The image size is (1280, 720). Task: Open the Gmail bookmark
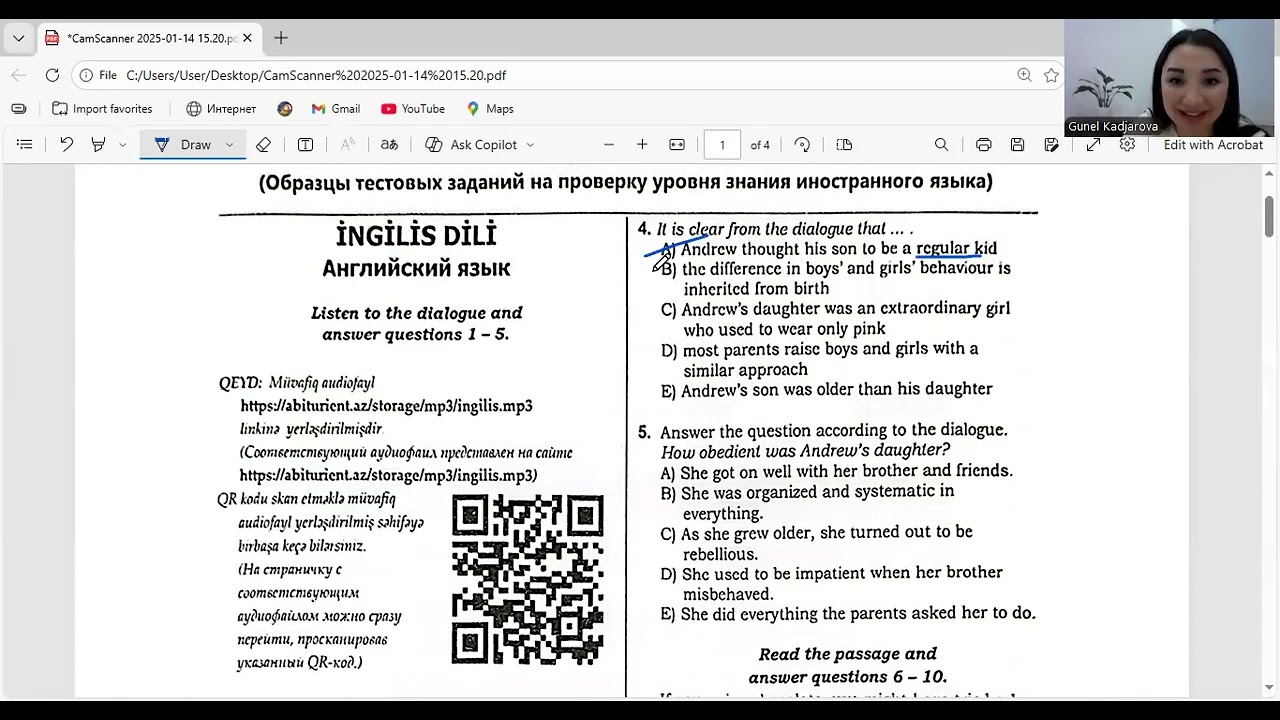335,109
